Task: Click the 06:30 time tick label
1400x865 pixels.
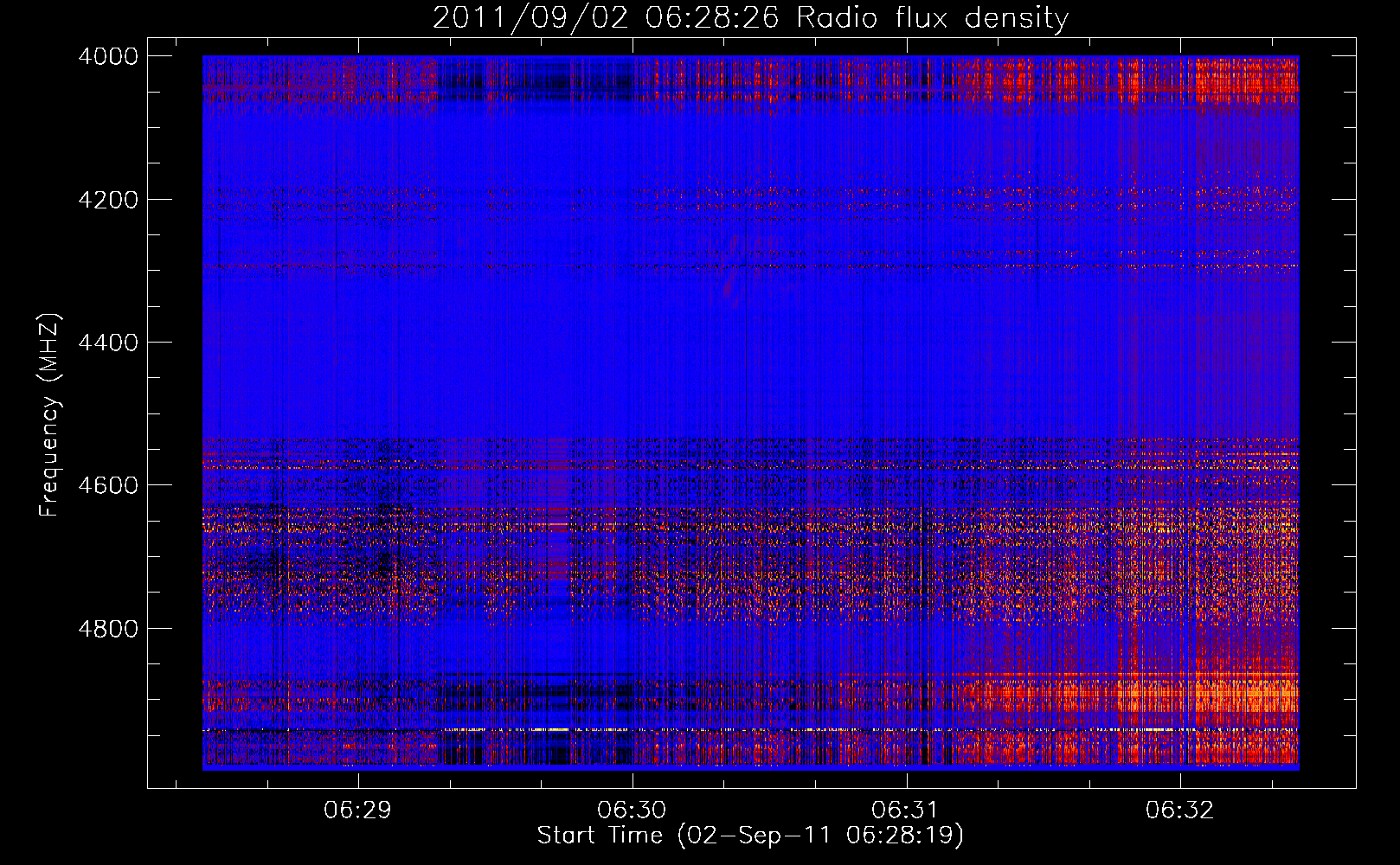Action: tap(632, 811)
